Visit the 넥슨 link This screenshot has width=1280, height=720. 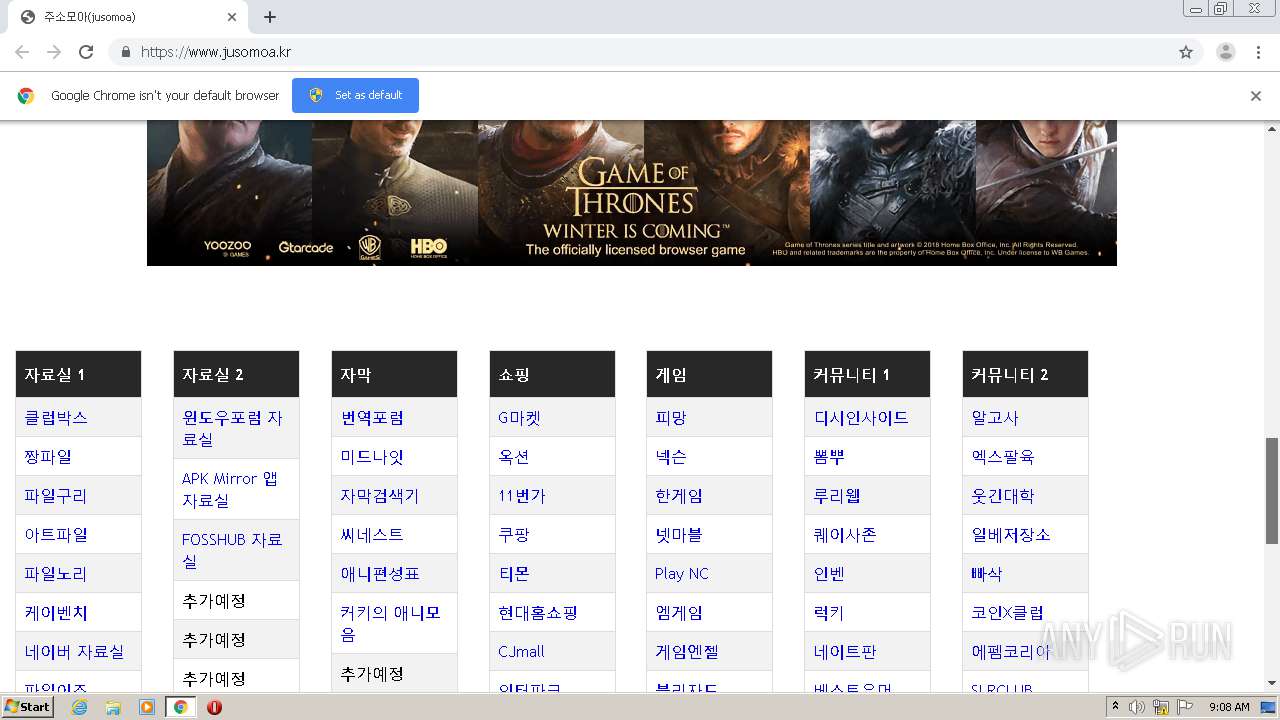point(671,457)
